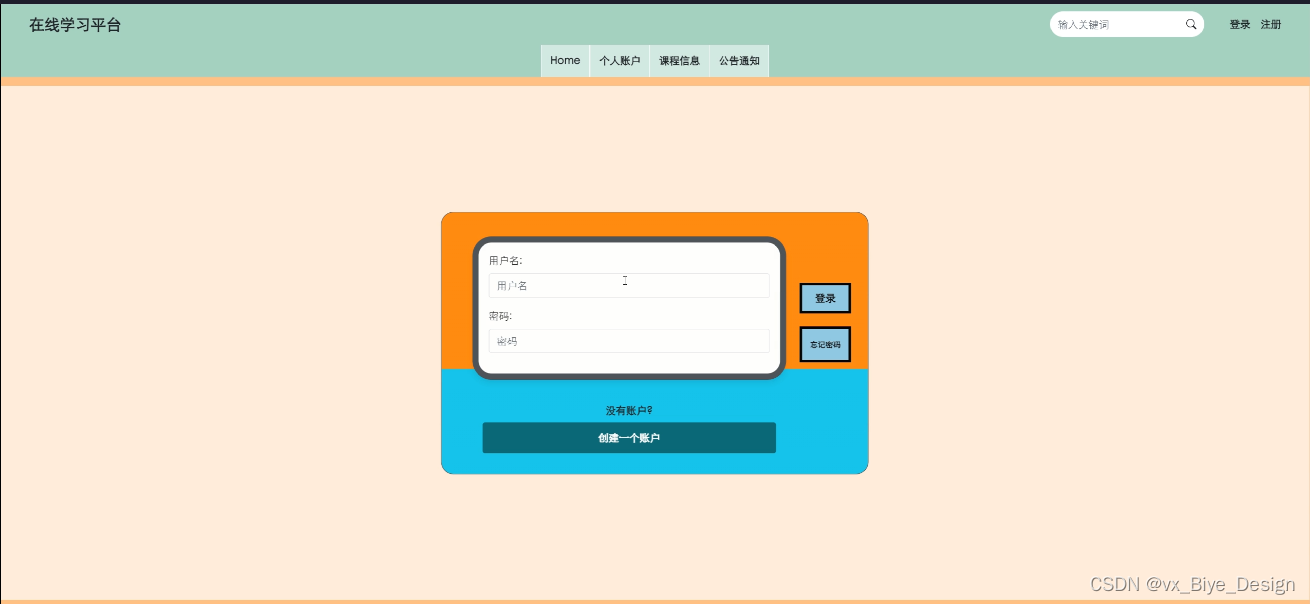
Task: Click the blue 登录 button
Action: [x=825, y=298]
